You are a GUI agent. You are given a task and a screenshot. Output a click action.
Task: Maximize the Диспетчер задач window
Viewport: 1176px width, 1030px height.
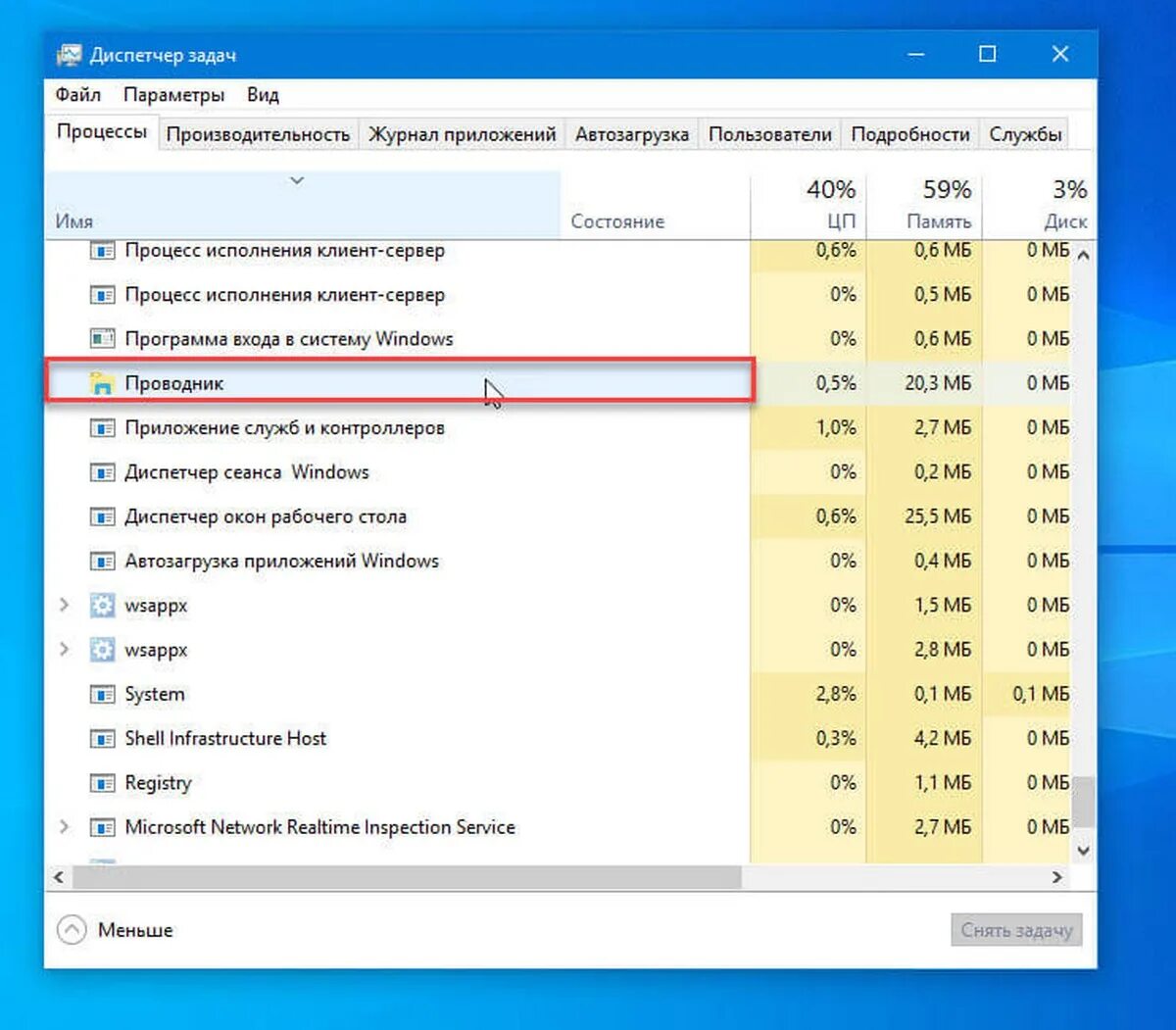(x=988, y=55)
